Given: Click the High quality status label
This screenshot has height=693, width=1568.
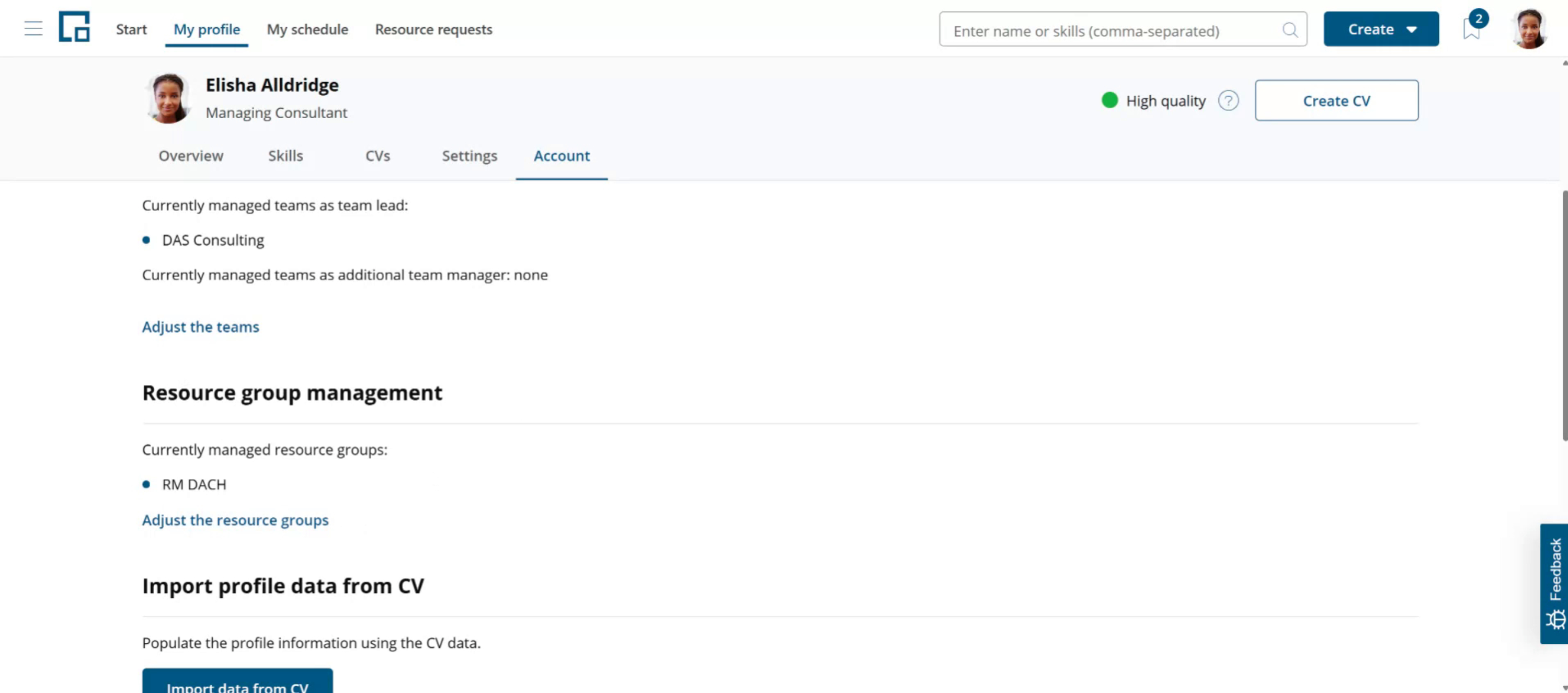Looking at the screenshot, I should tap(1165, 101).
